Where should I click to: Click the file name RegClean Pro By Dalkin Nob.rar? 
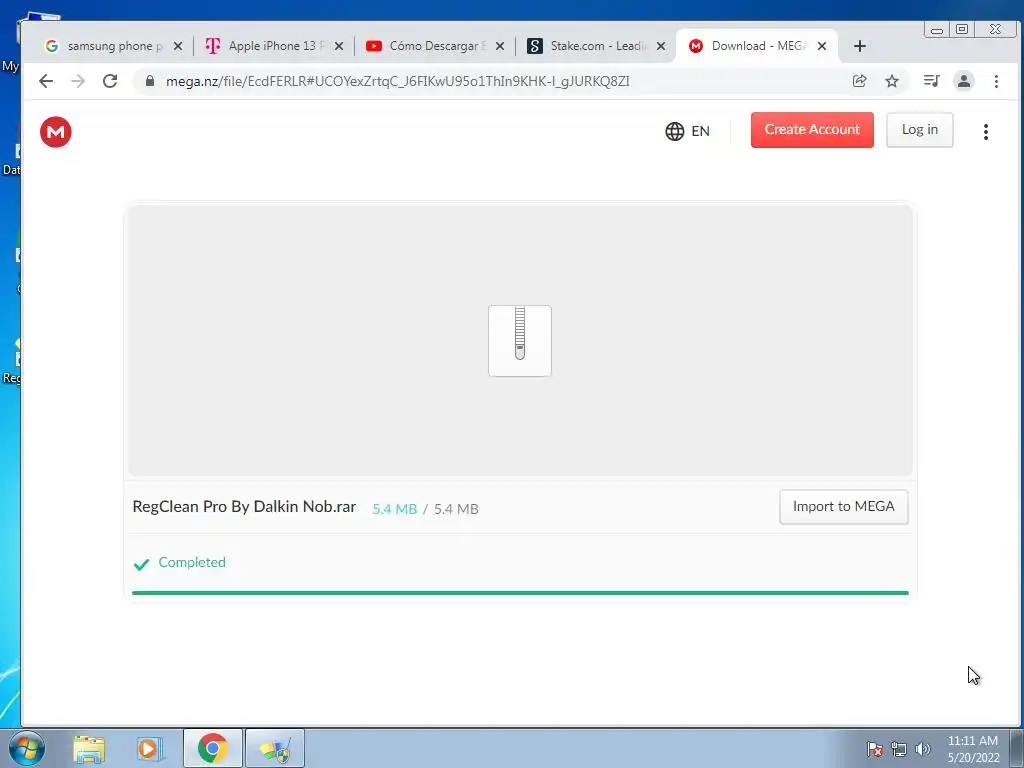coord(244,507)
